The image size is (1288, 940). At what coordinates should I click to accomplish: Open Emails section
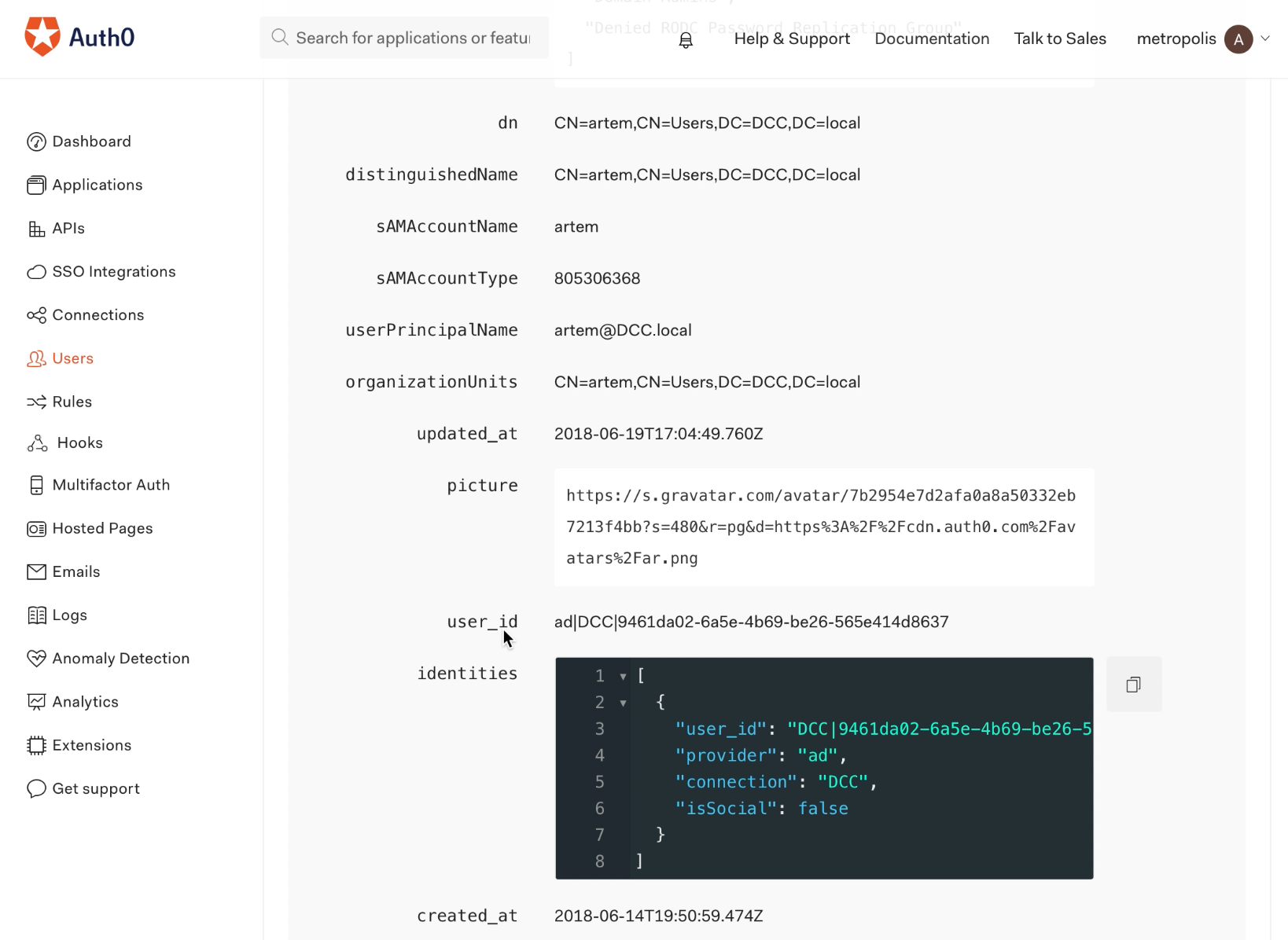[76, 571]
